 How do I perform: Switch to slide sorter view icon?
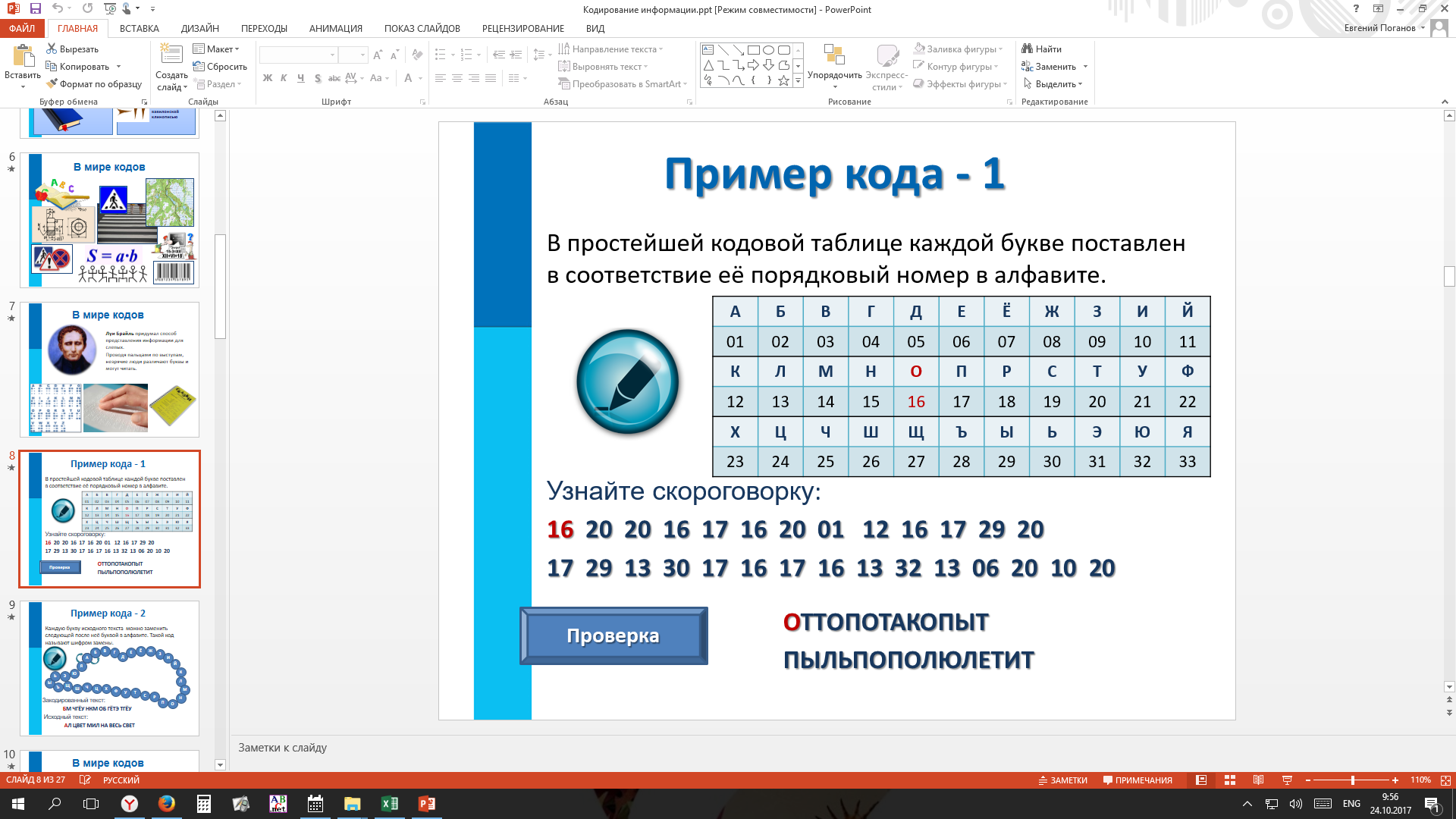[x=1230, y=780]
